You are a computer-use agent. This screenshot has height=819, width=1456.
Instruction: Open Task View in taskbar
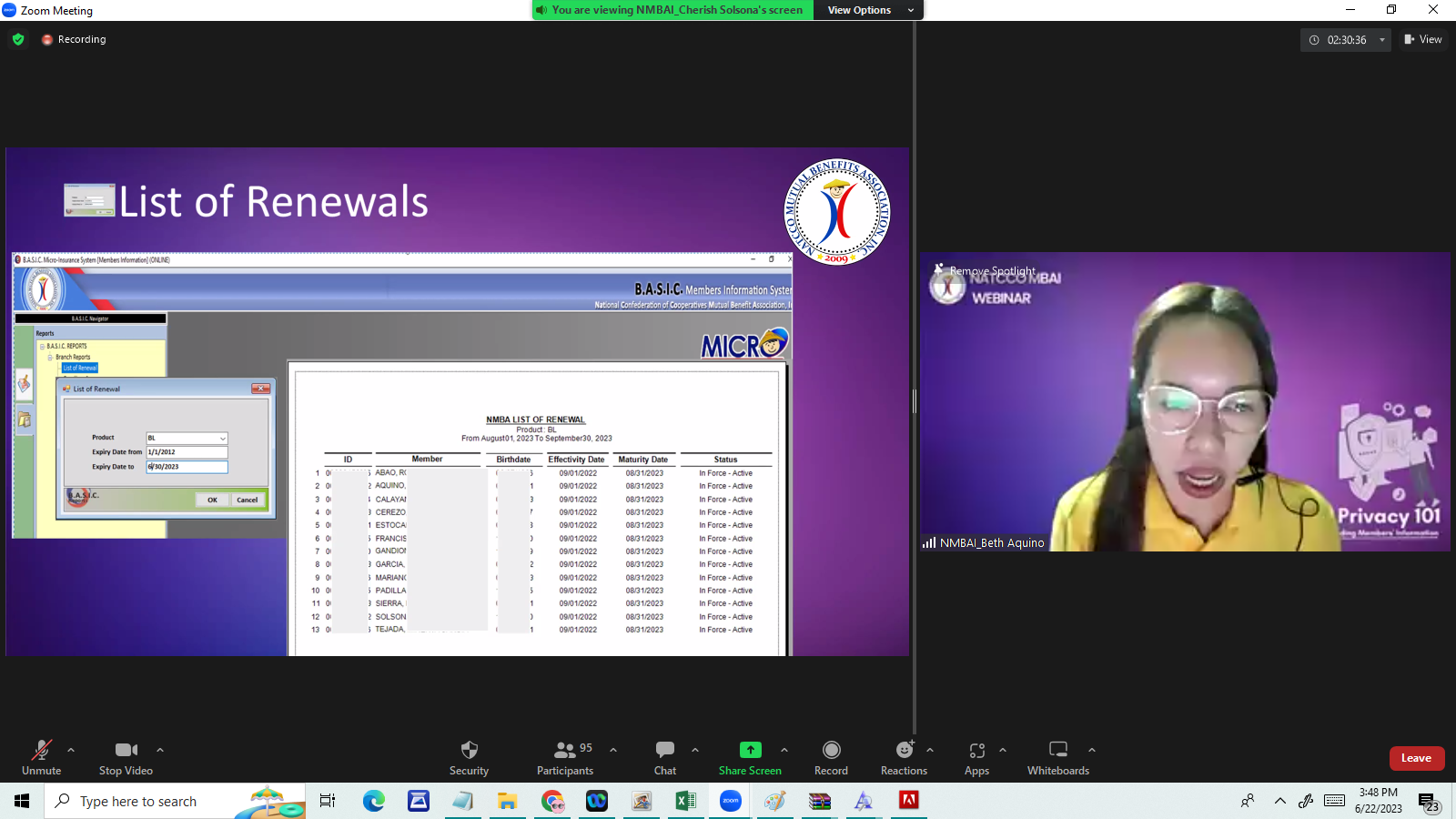328,801
